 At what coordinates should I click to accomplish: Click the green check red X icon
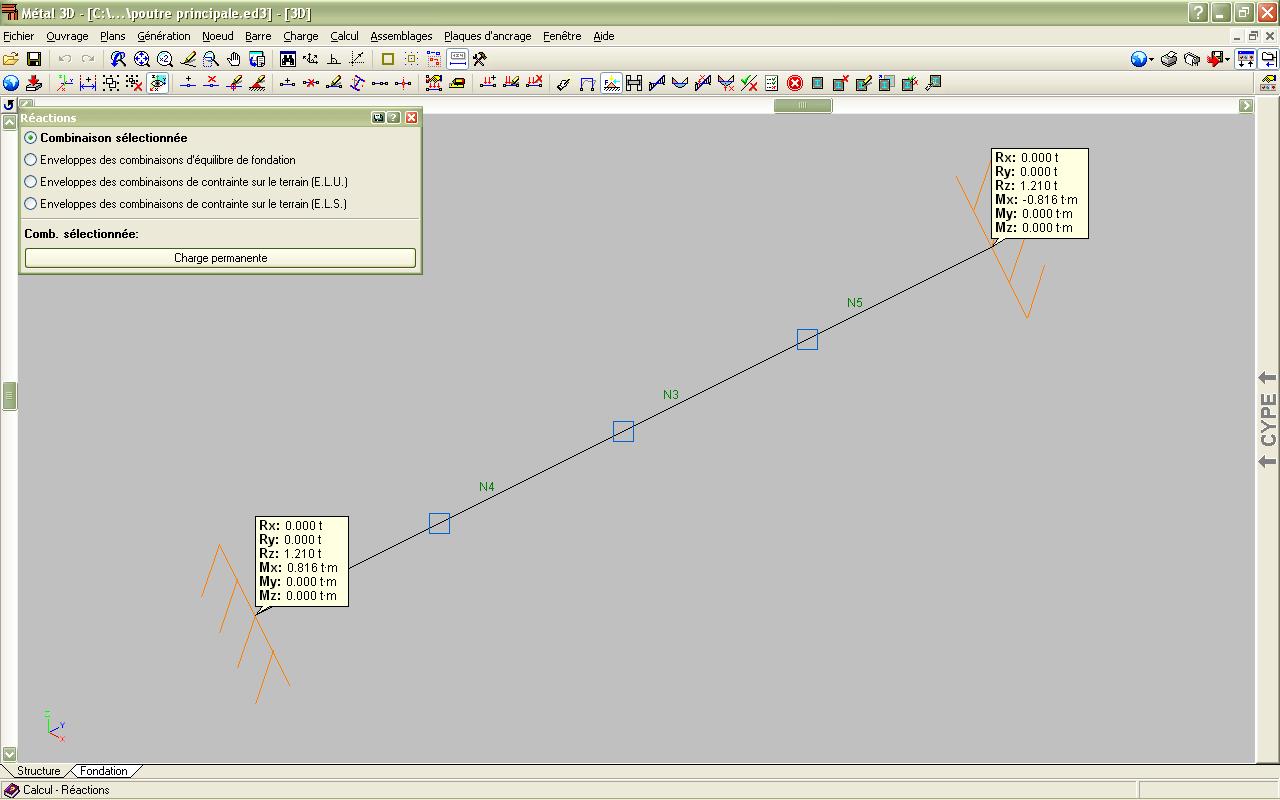(x=748, y=84)
